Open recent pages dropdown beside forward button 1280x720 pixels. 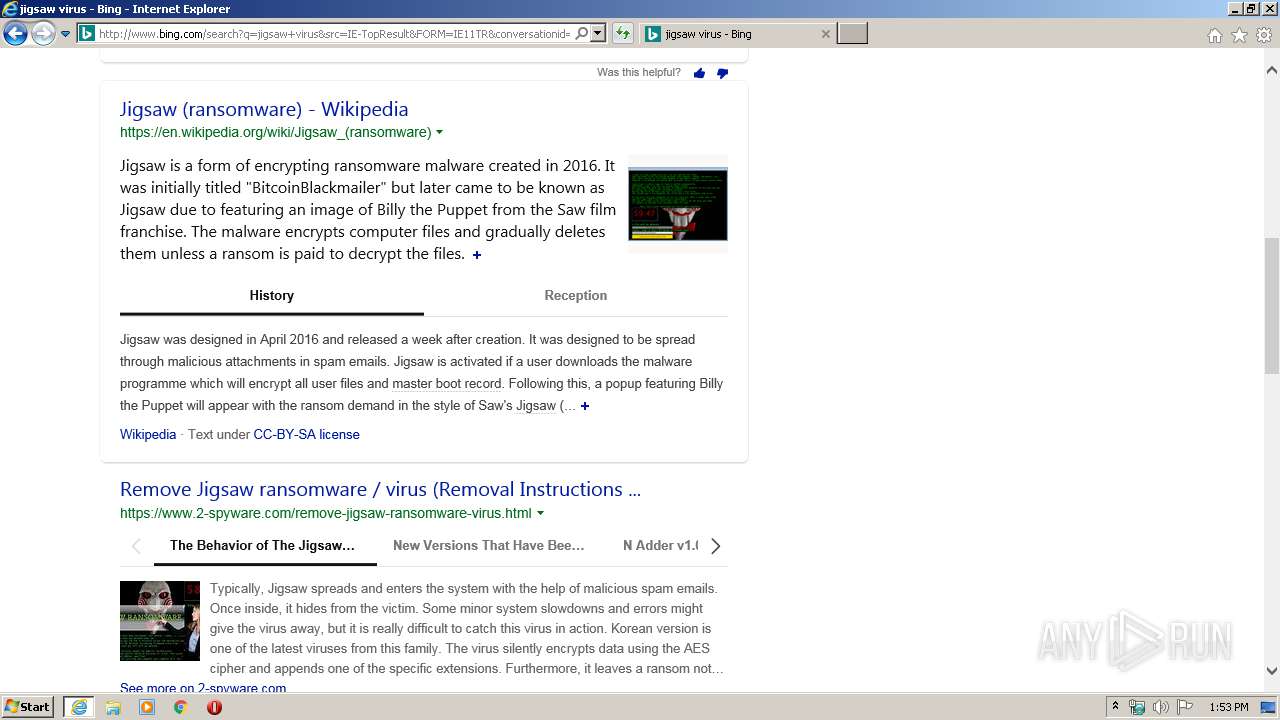[66, 34]
